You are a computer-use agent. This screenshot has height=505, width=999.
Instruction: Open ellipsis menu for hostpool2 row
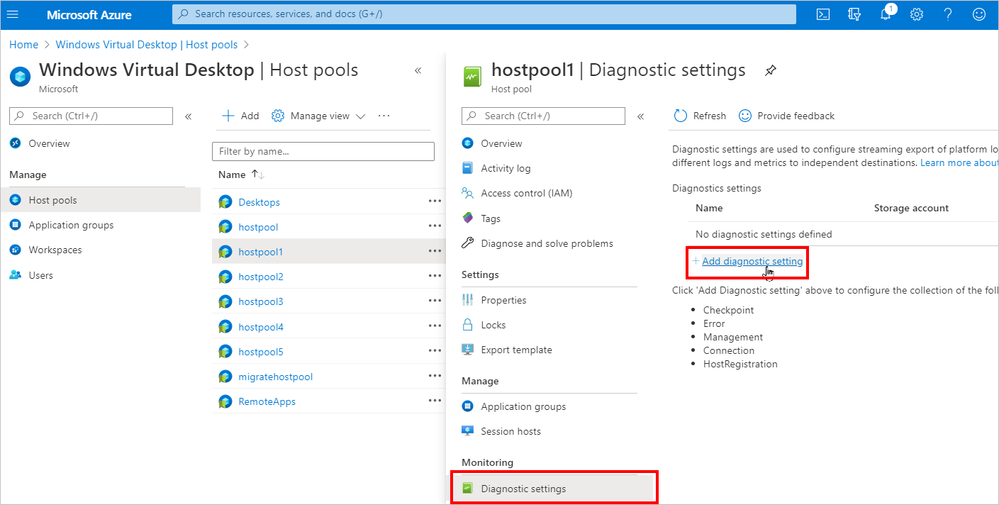(x=435, y=276)
